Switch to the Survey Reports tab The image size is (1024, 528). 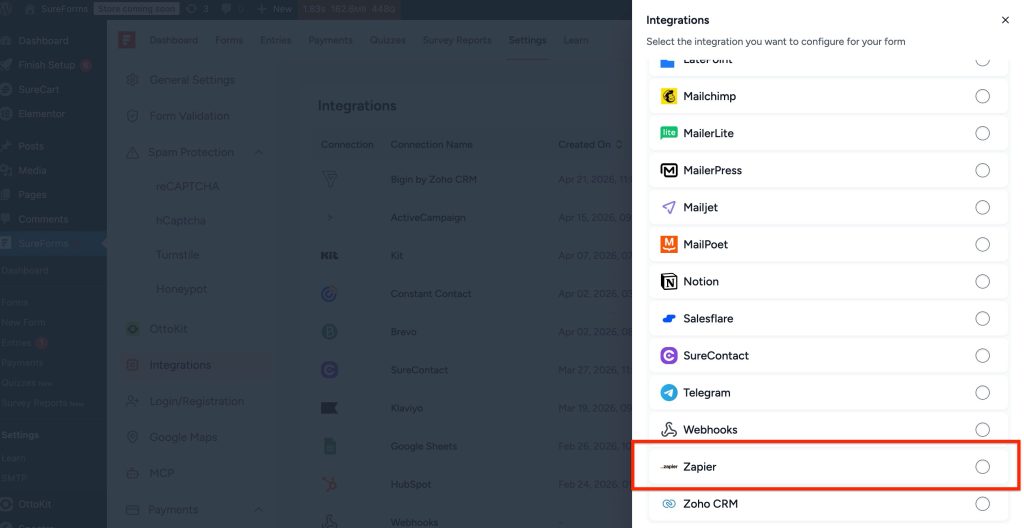(x=457, y=40)
